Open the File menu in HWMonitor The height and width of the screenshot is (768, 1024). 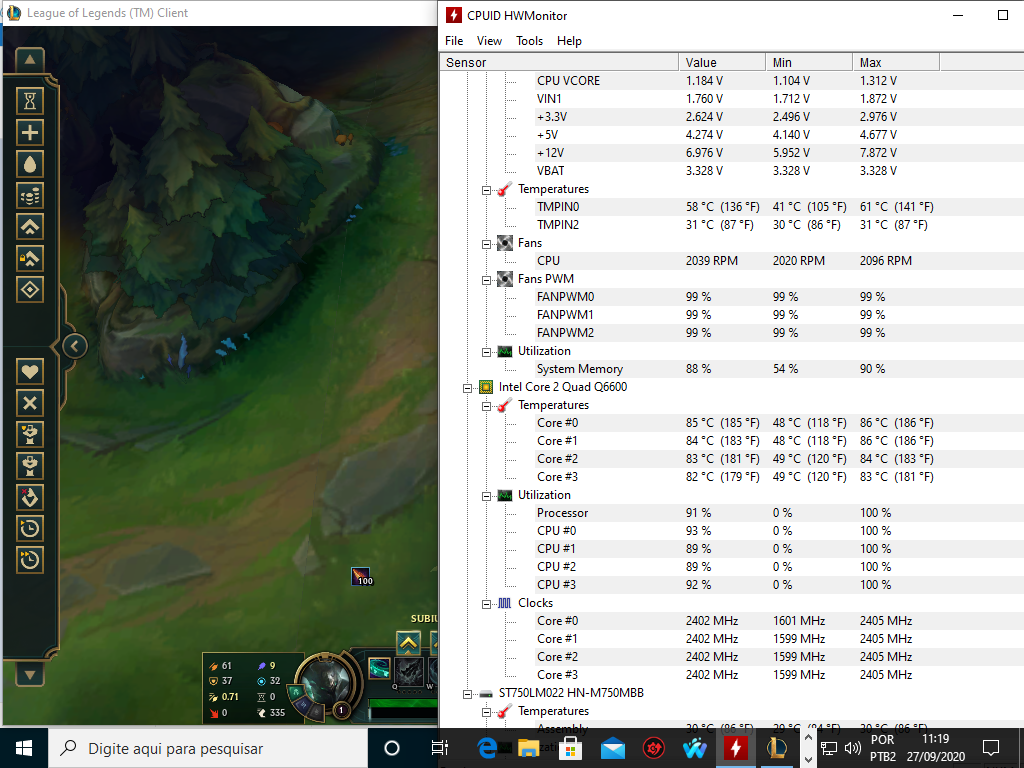pyautogui.click(x=454, y=40)
